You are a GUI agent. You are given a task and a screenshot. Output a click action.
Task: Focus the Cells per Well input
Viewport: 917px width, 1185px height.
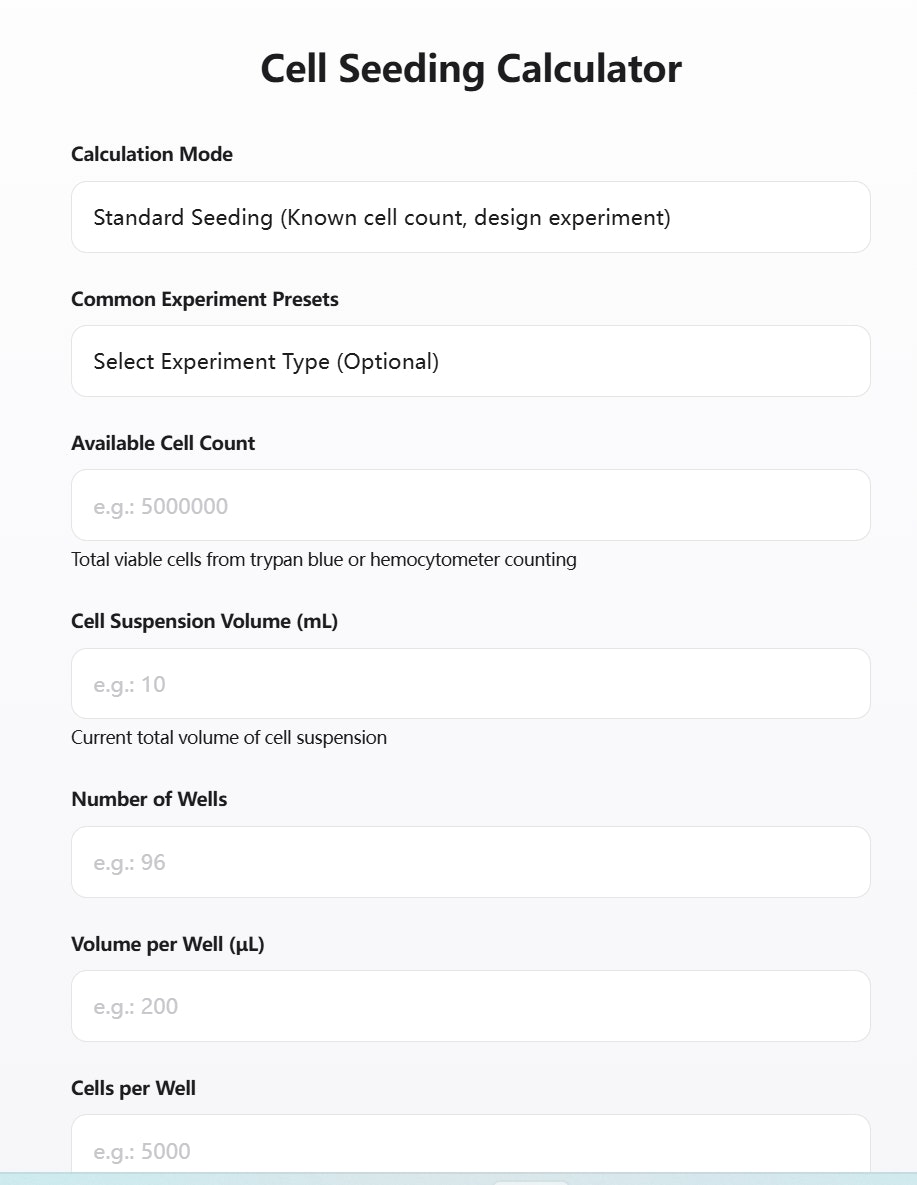470,1143
